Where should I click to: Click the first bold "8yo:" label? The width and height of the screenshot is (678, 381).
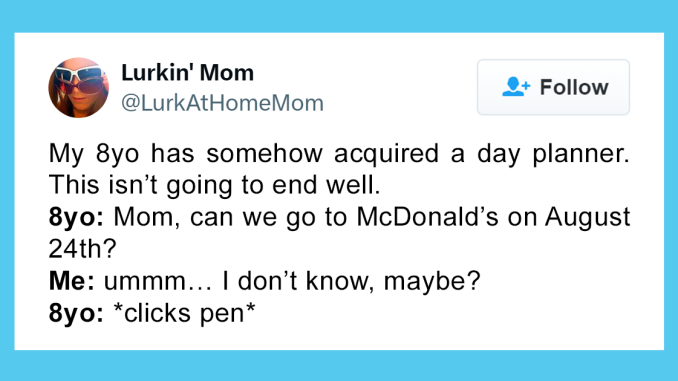[x=76, y=217]
